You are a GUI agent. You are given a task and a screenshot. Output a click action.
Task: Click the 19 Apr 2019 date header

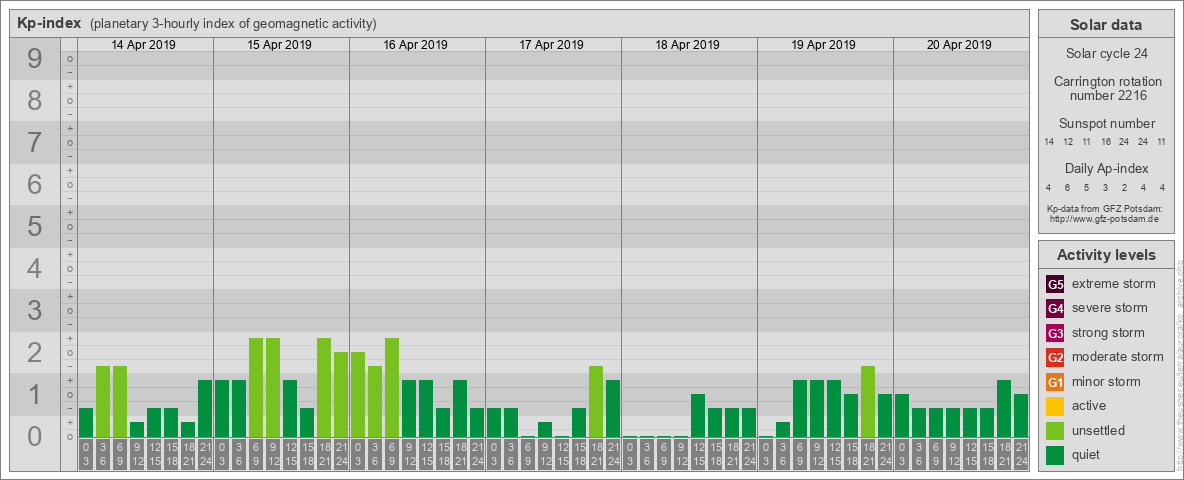coord(823,45)
